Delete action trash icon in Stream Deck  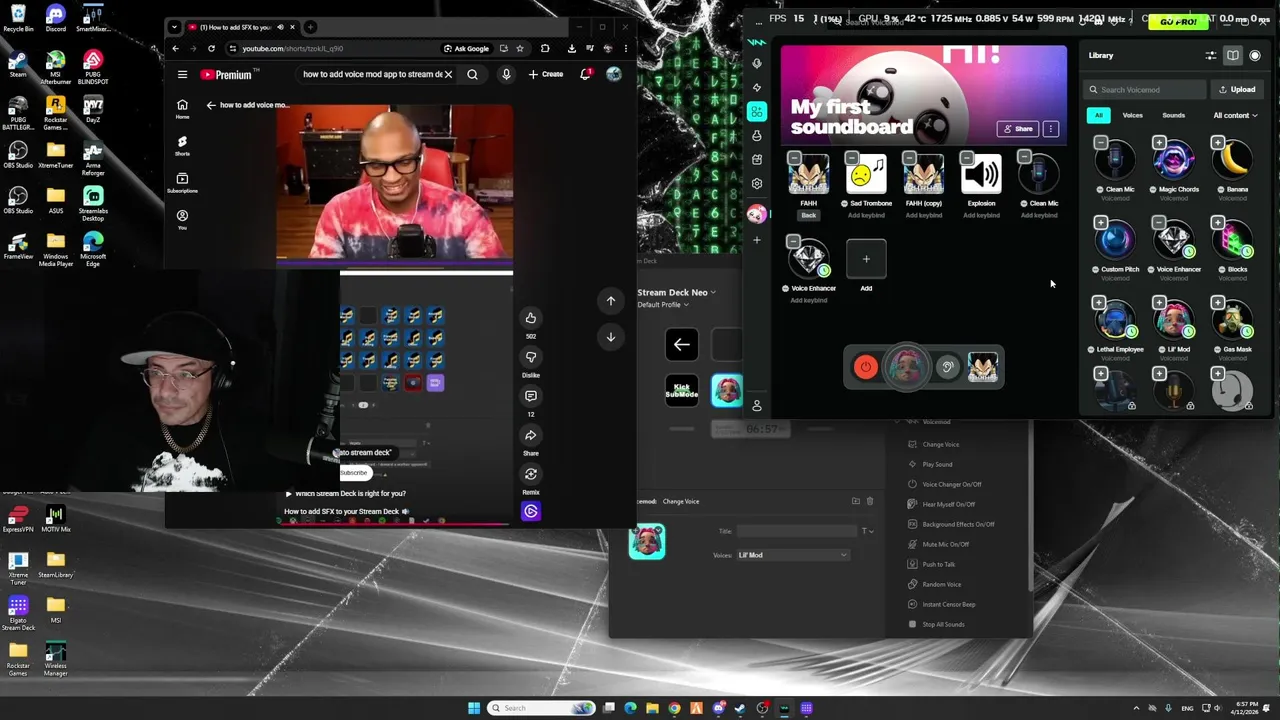[x=870, y=501]
